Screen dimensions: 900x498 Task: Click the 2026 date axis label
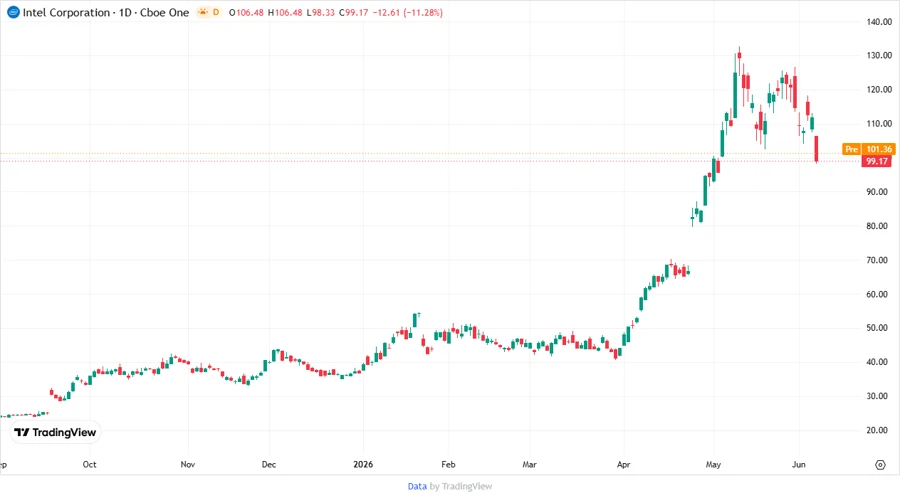click(x=363, y=464)
